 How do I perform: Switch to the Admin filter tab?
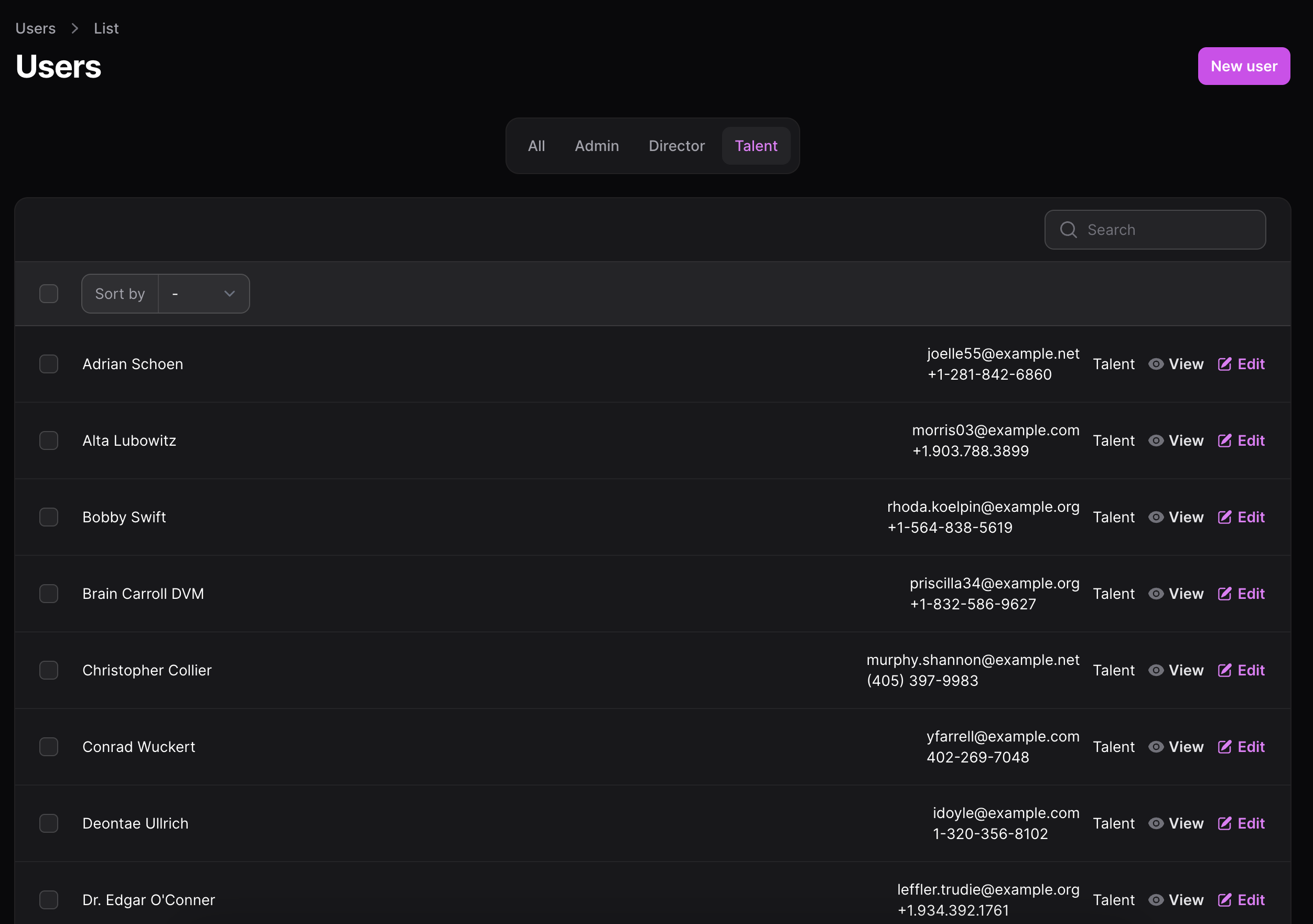pyautogui.click(x=596, y=146)
